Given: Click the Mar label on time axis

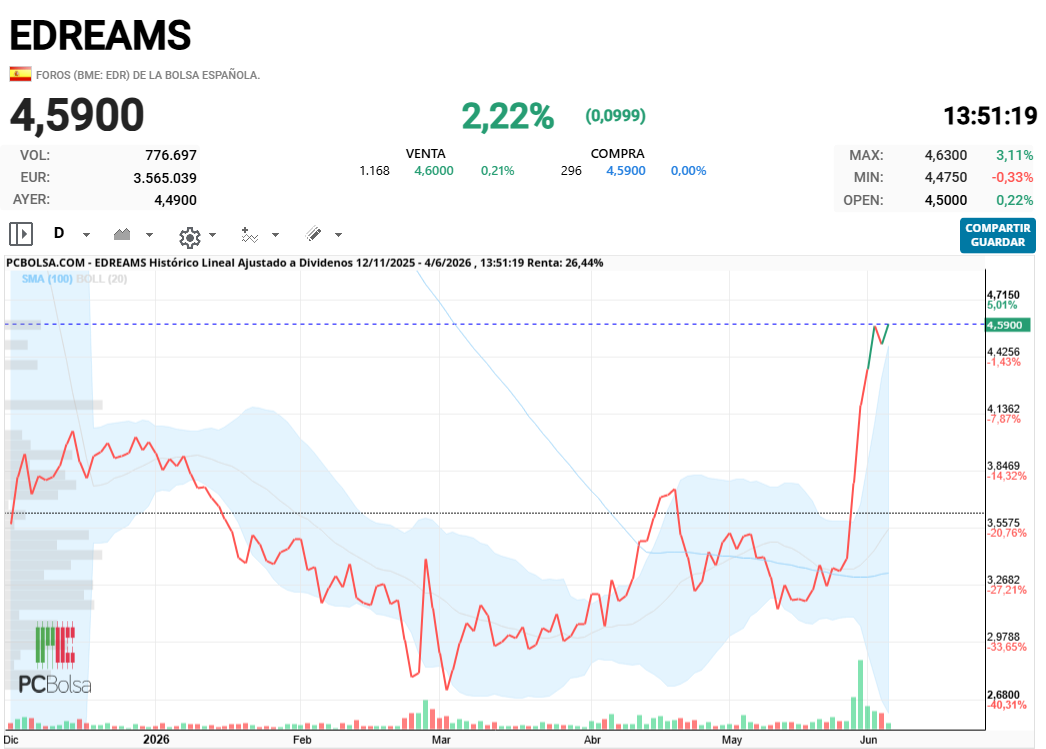Looking at the screenshot, I should click(x=441, y=740).
